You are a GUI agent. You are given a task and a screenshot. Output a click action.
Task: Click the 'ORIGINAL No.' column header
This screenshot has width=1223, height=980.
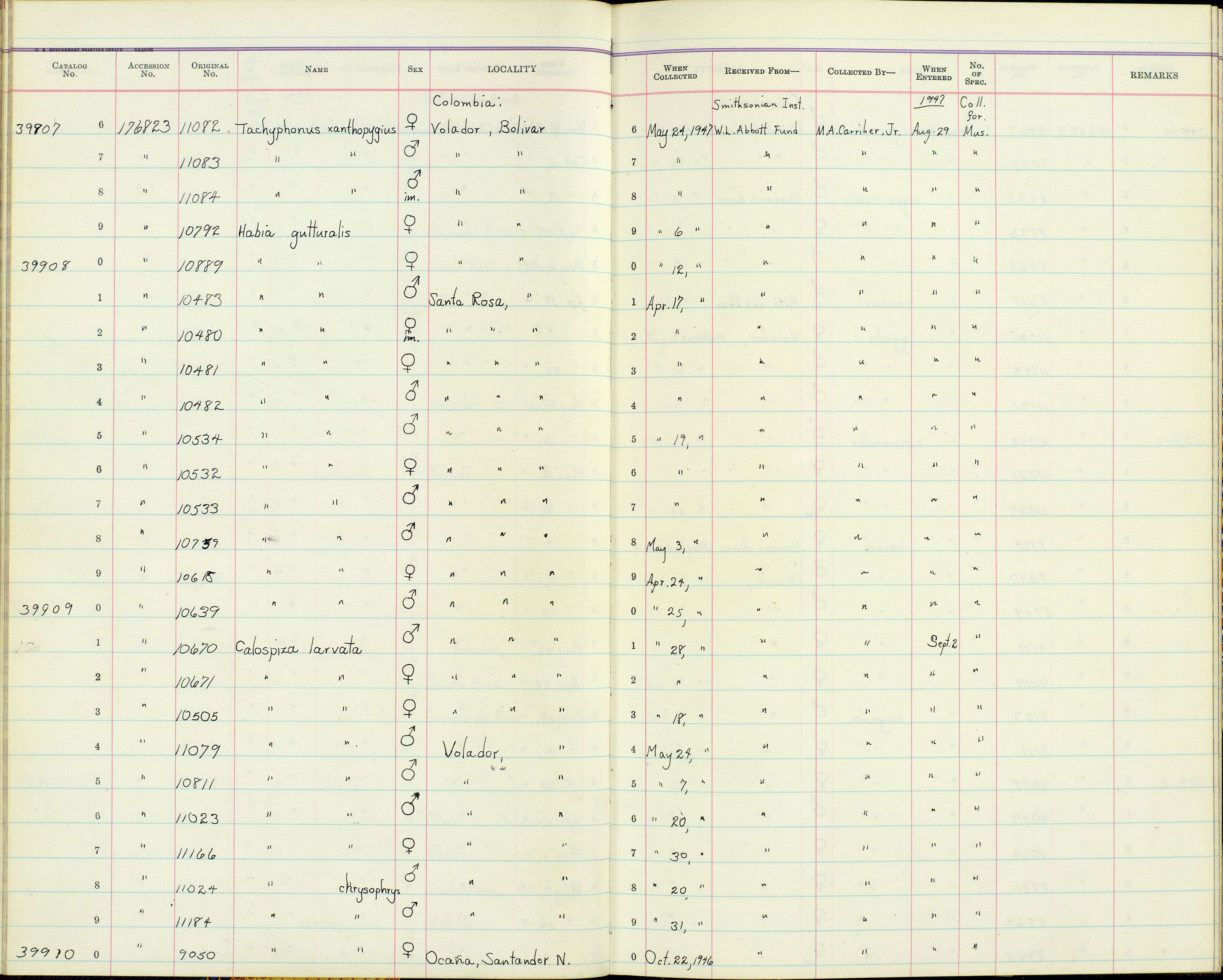click(210, 69)
